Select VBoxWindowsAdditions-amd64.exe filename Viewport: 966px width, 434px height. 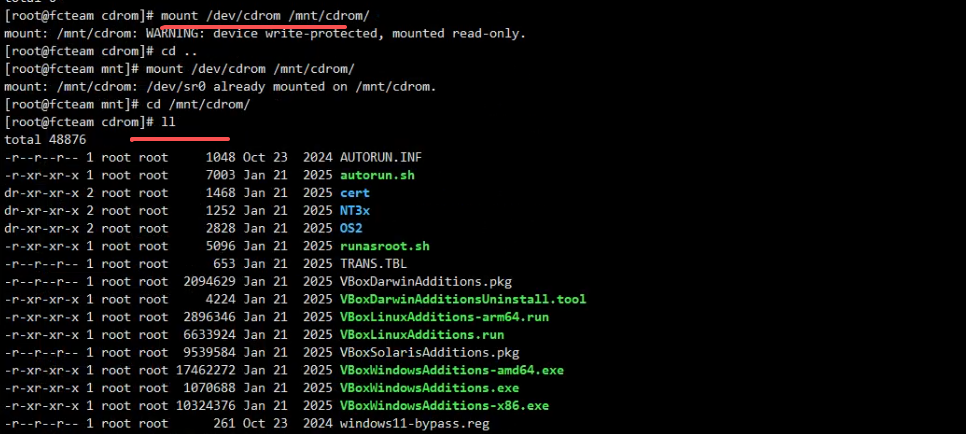tap(452, 371)
